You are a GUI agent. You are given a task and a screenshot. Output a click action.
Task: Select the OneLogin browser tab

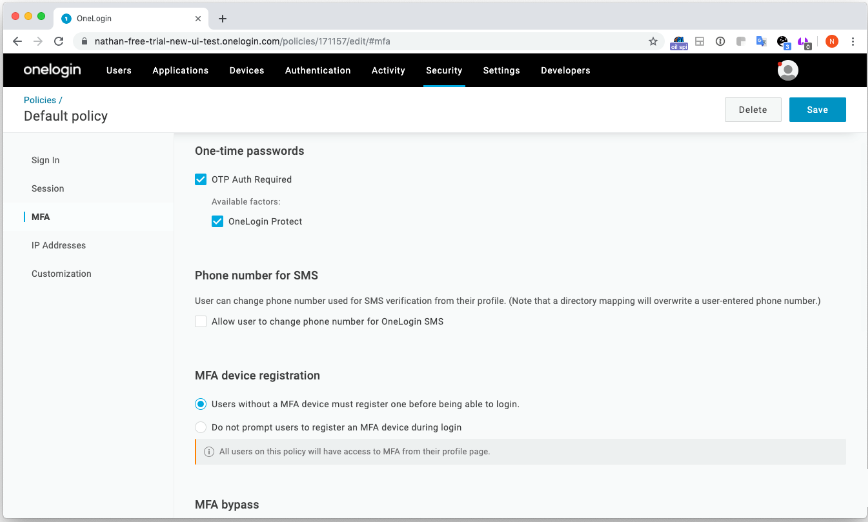pyautogui.click(x=132, y=18)
